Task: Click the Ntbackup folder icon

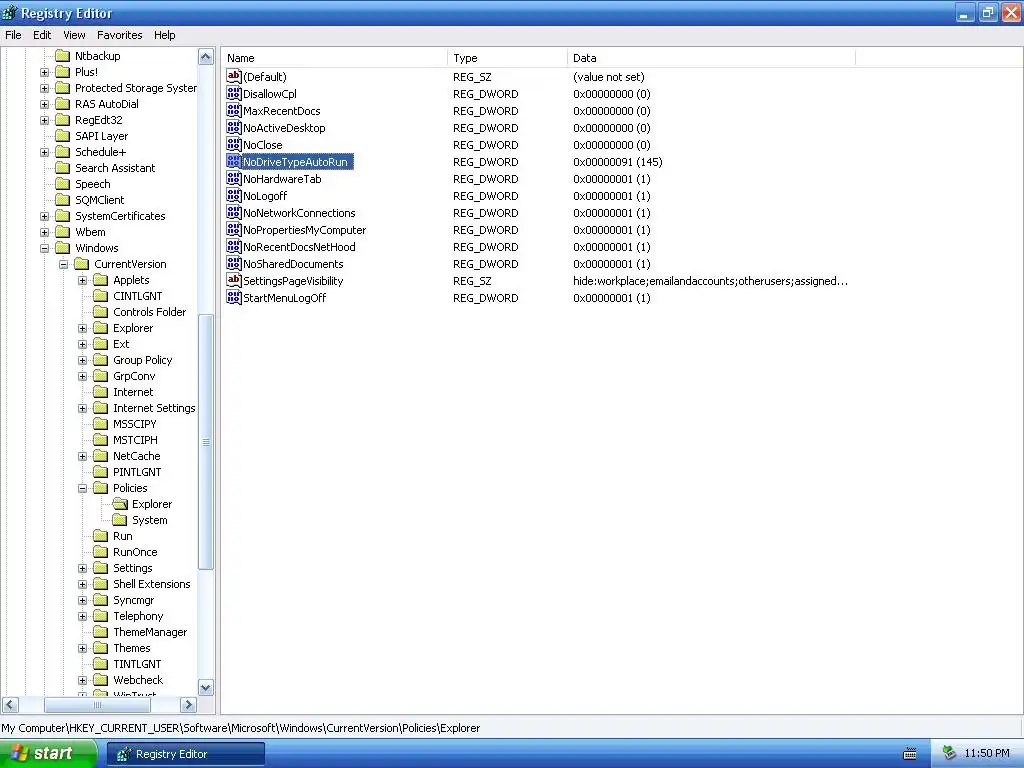Action: 63,56
